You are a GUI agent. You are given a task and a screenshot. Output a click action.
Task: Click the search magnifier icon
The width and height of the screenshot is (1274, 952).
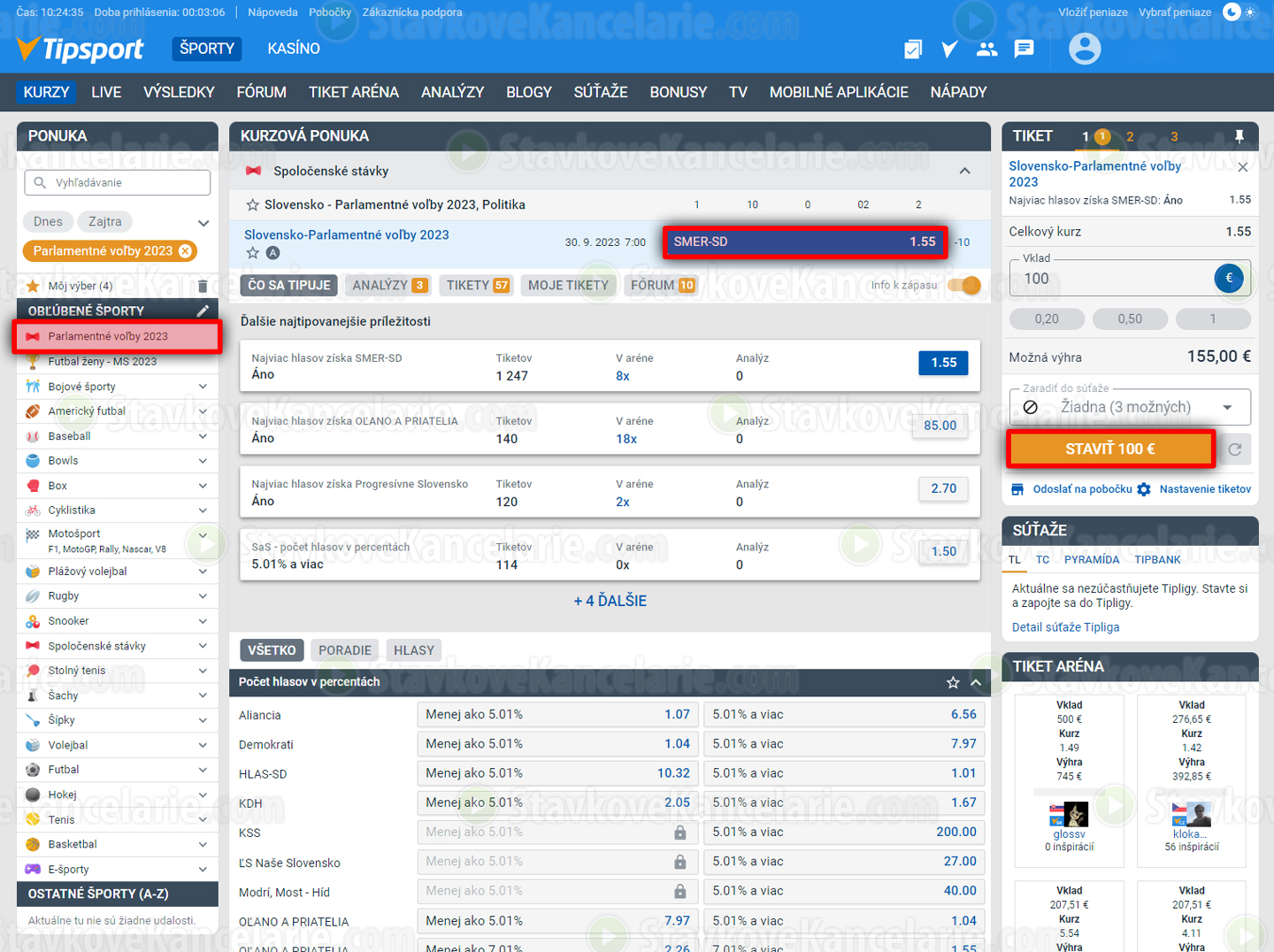coord(40,182)
